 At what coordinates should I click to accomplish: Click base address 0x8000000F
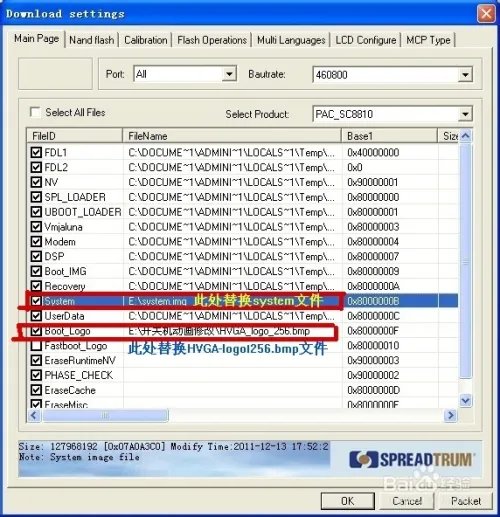tap(373, 331)
